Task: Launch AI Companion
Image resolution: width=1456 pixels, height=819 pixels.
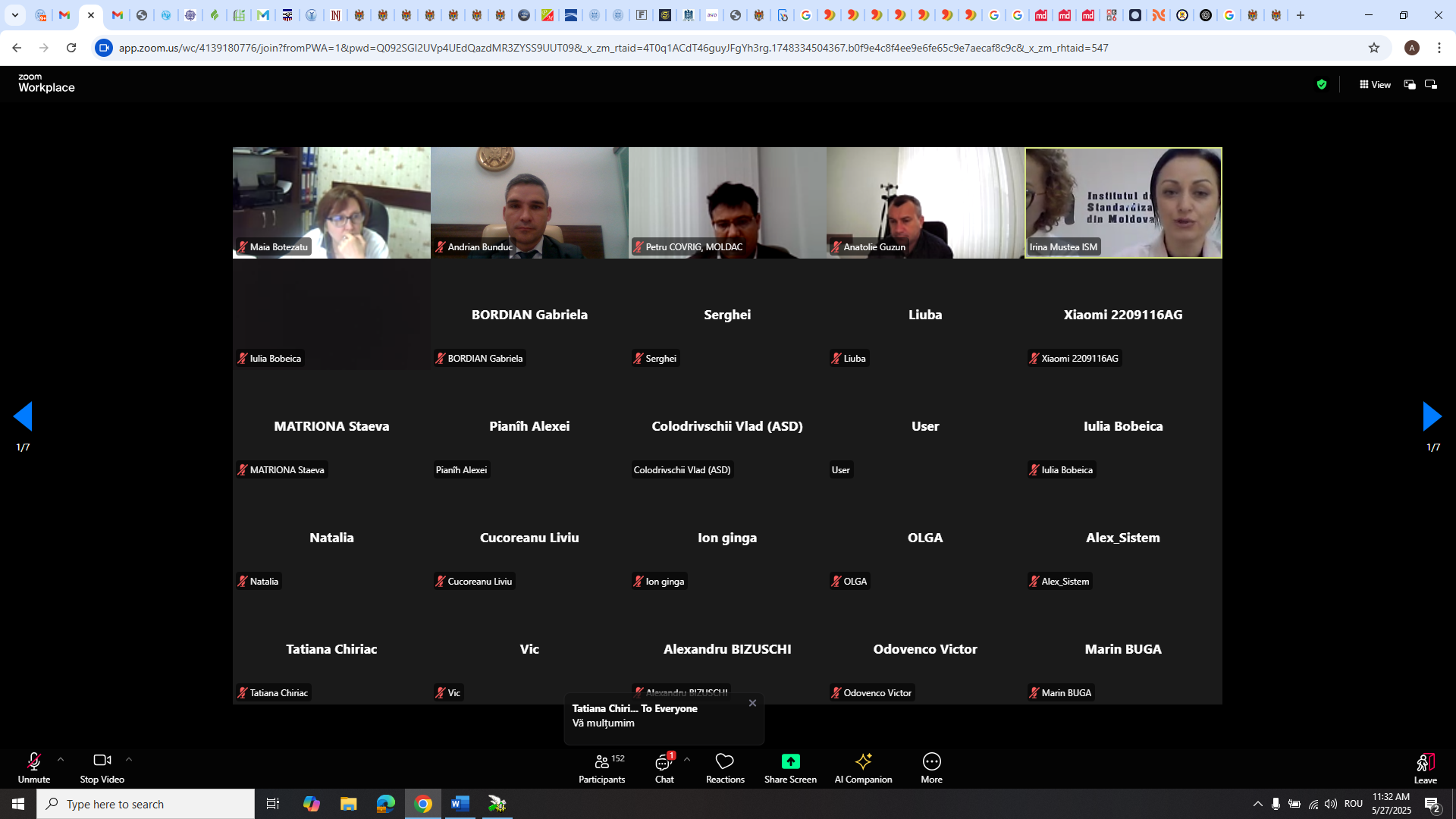Action: tap(863, 767)
